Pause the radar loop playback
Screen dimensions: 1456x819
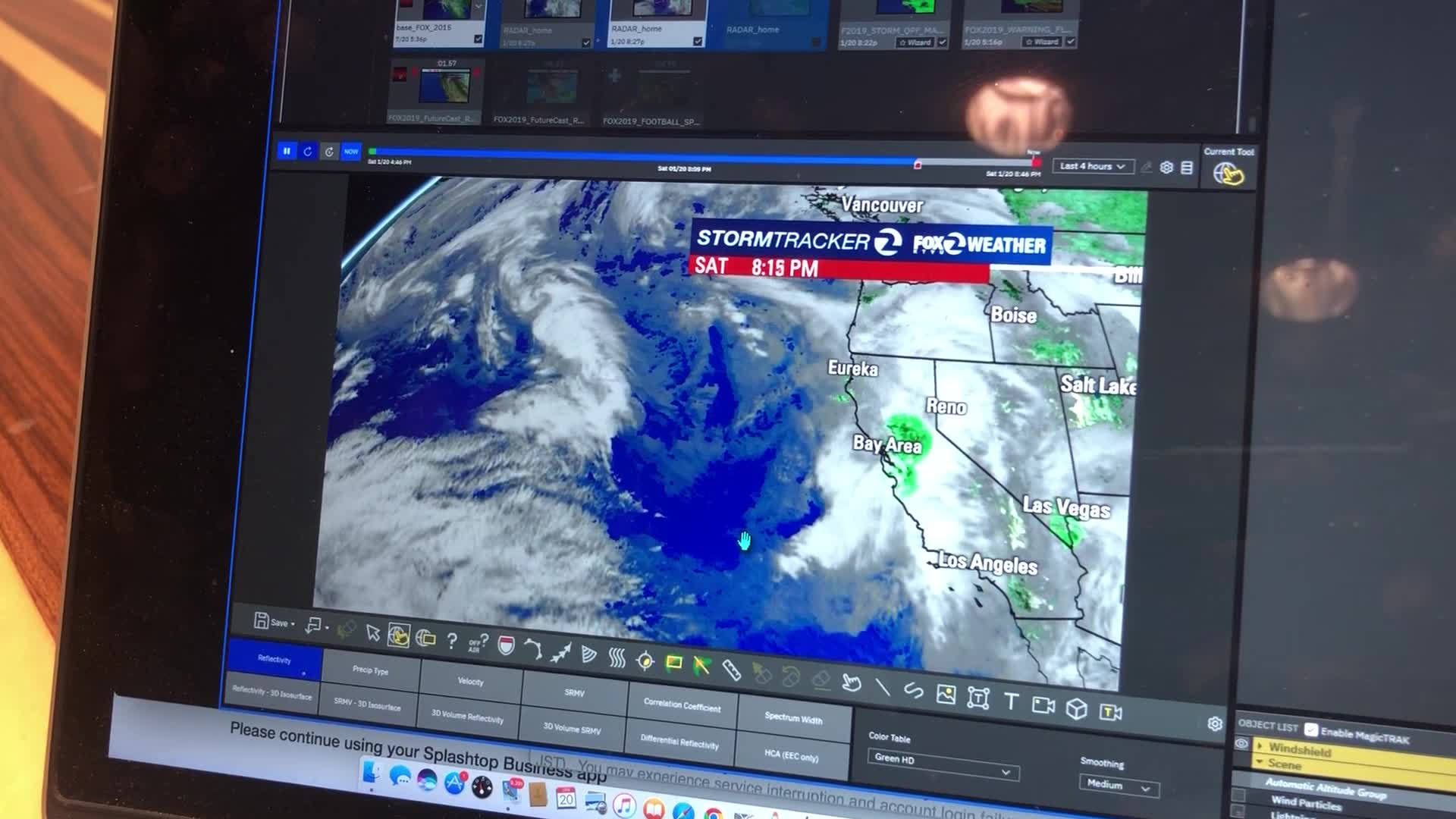click(x=287, y=151)
